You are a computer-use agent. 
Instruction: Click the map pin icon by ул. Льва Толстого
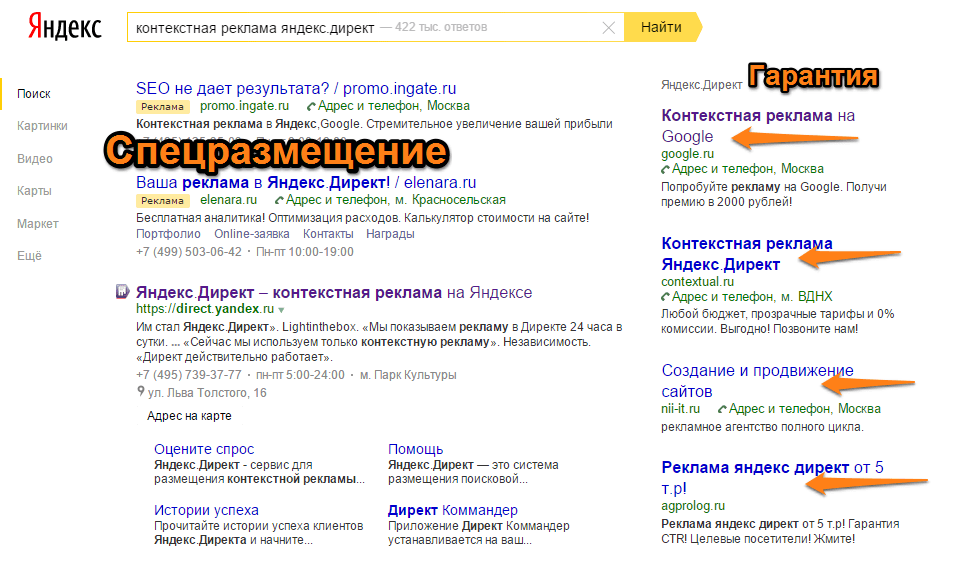[x=141, y=391]
